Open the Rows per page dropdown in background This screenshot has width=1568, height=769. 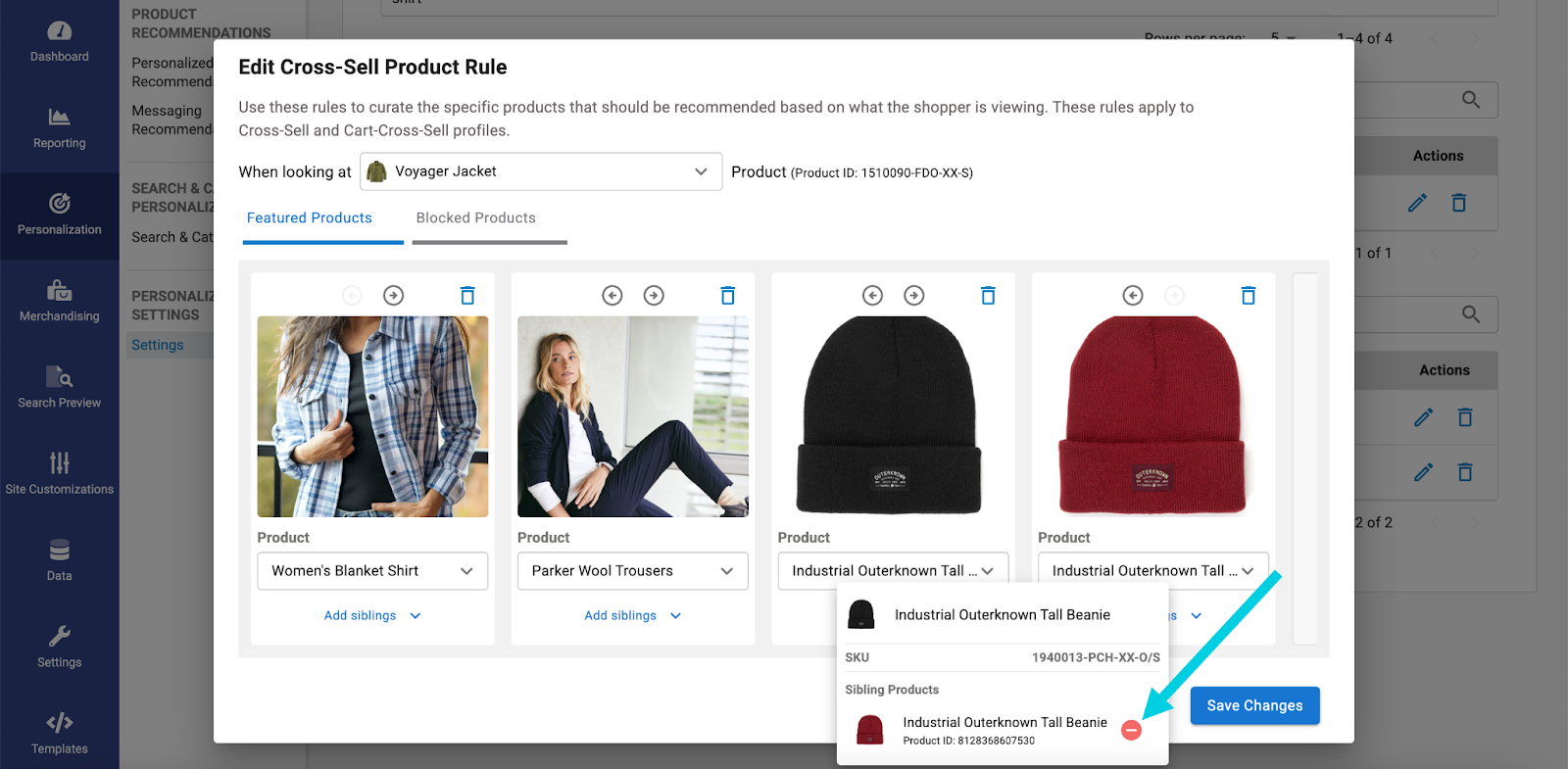pos(1283,37)
